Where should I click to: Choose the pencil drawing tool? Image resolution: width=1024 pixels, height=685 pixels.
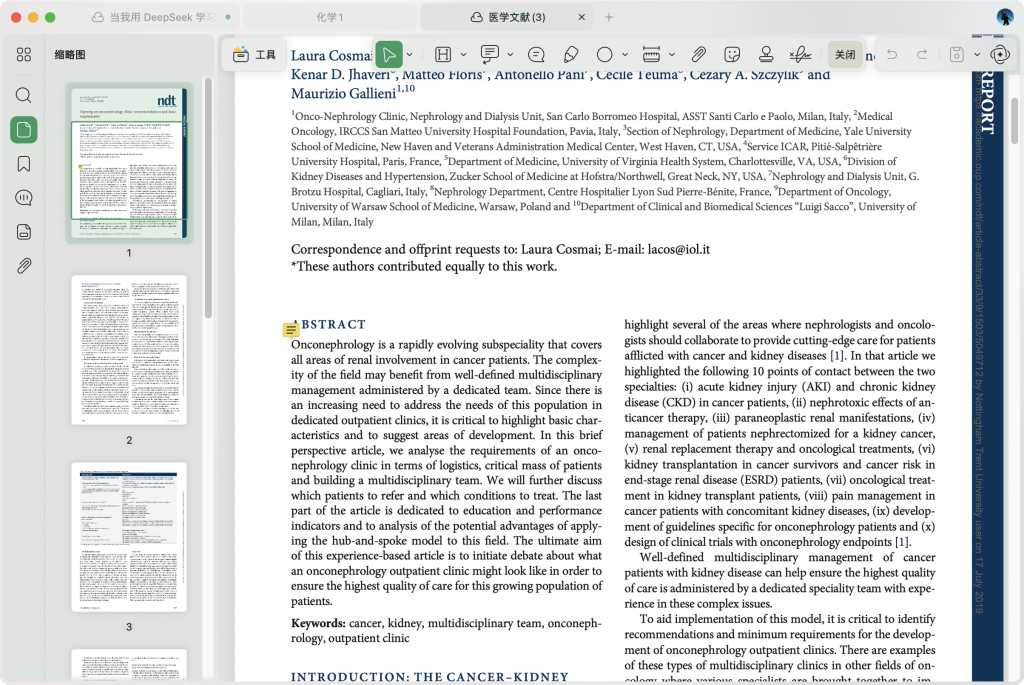coord(571,55)
